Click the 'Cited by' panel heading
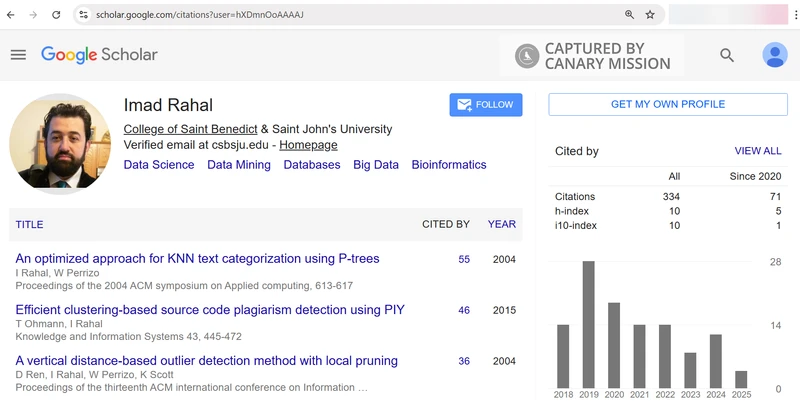This screenshot has height=401, width=800. 577,151
